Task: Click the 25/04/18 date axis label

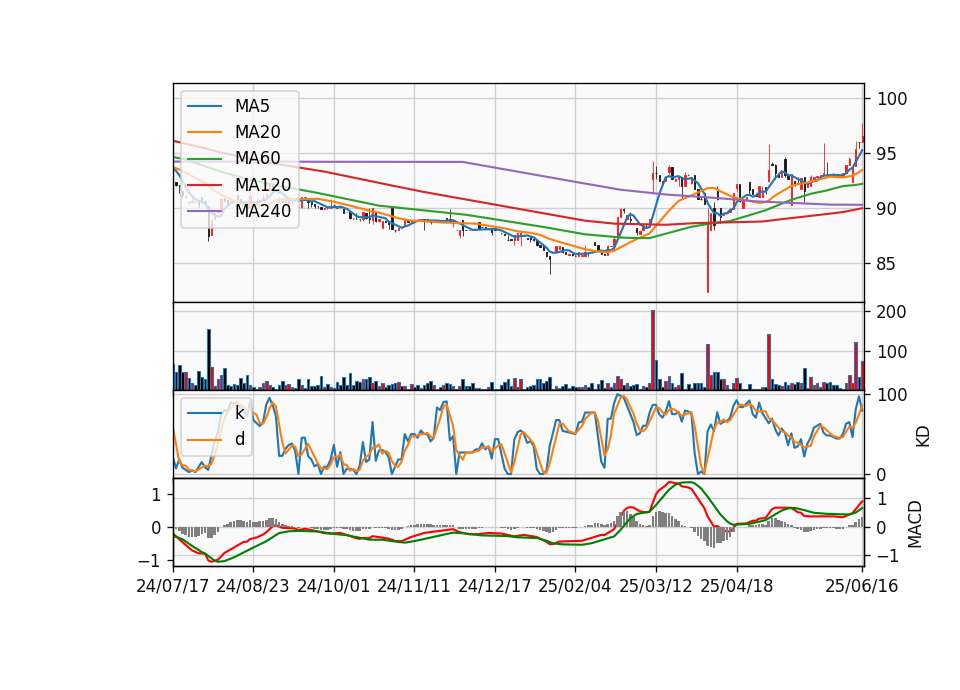Action: 737,586
